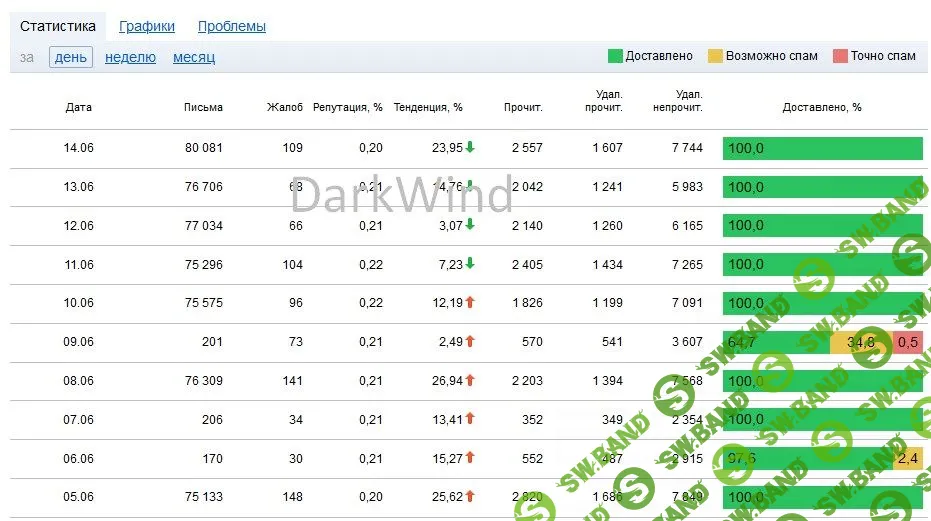Viewport: 931px width, 521px height.
Task: Click the Жалоб column header
Action: click(285, 107)
